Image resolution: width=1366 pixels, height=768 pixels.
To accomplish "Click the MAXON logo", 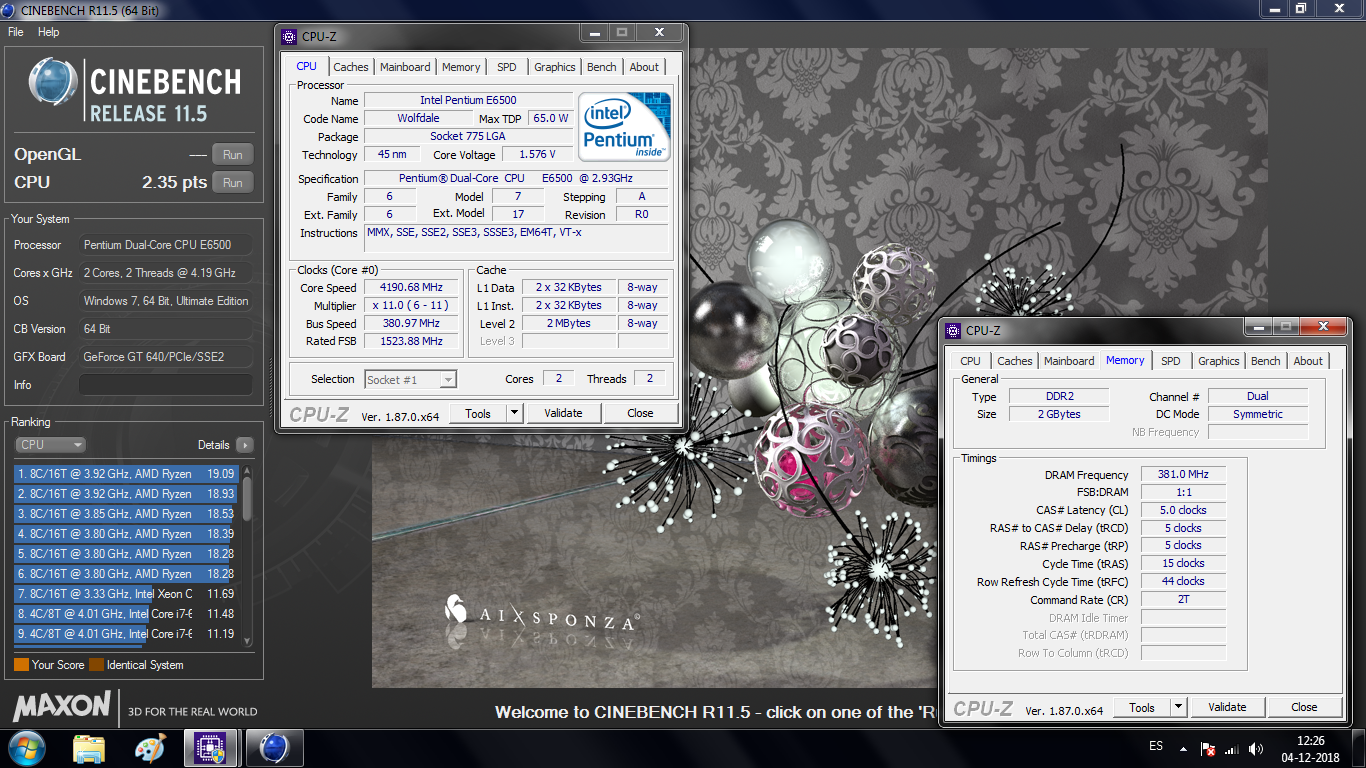I will point(62,706).
